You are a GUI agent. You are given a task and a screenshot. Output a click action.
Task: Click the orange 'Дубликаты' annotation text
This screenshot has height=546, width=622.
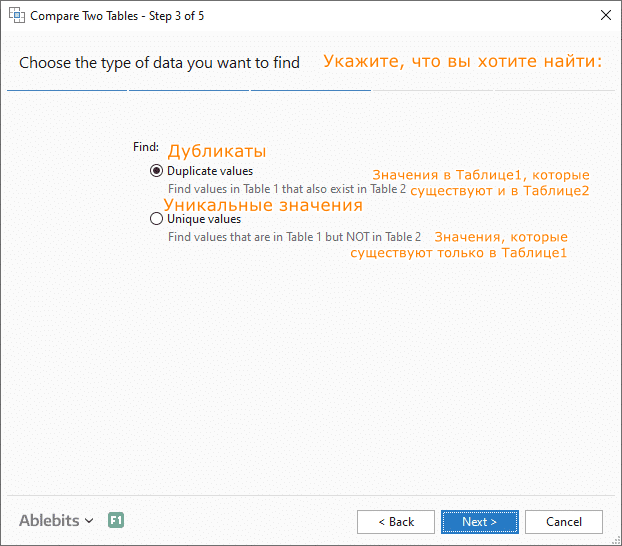(216, 152)
